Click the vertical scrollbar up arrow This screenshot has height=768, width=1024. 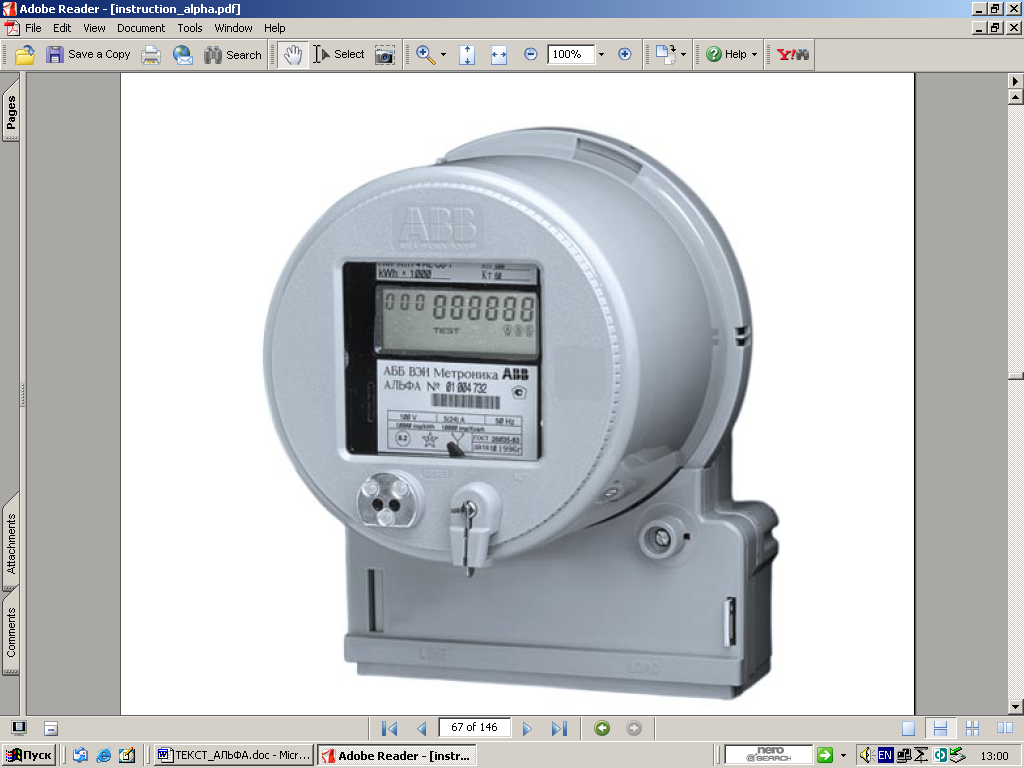[x=1016, y=98]
